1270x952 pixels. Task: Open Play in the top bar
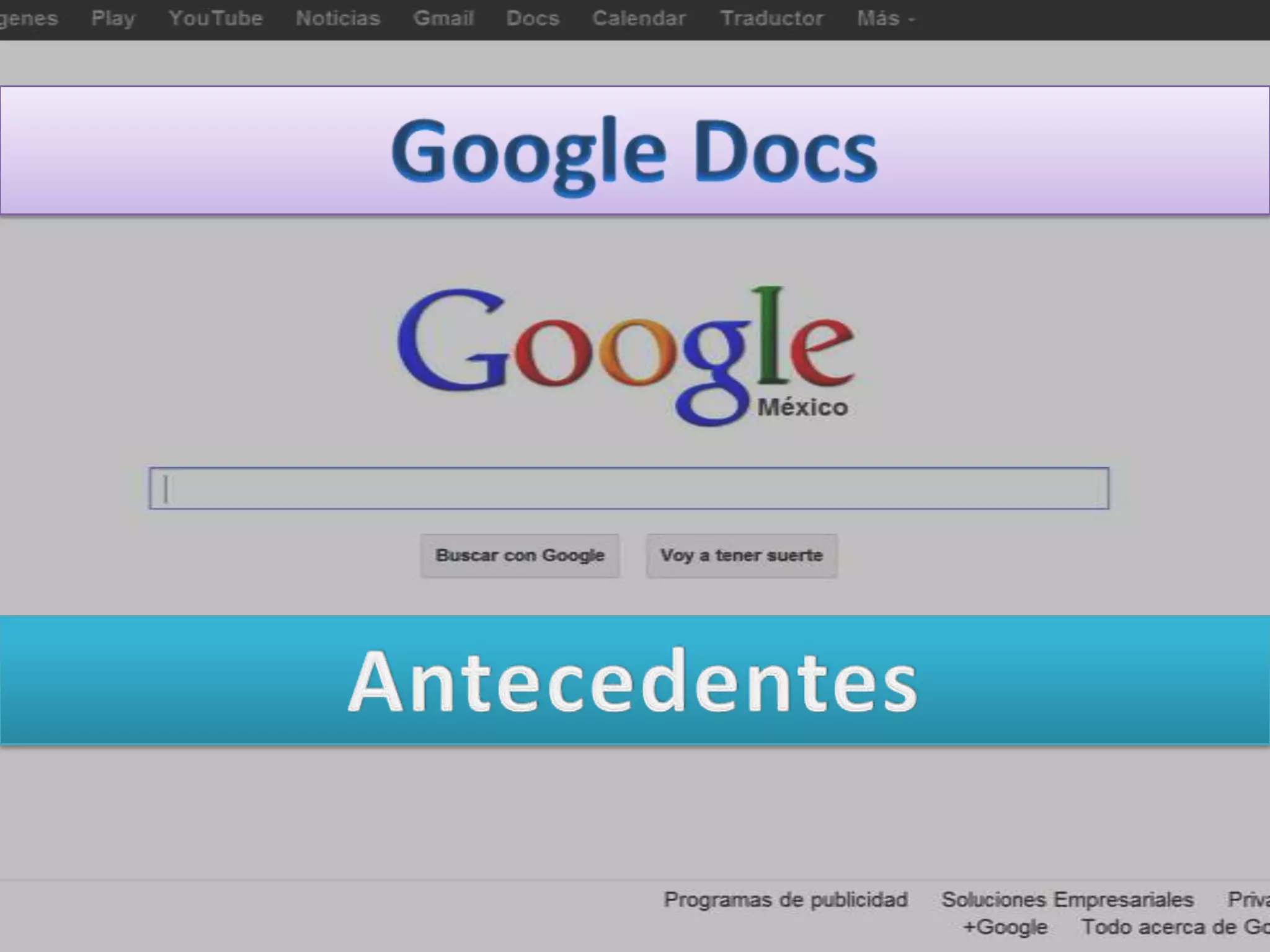click(x=113, y=19)
